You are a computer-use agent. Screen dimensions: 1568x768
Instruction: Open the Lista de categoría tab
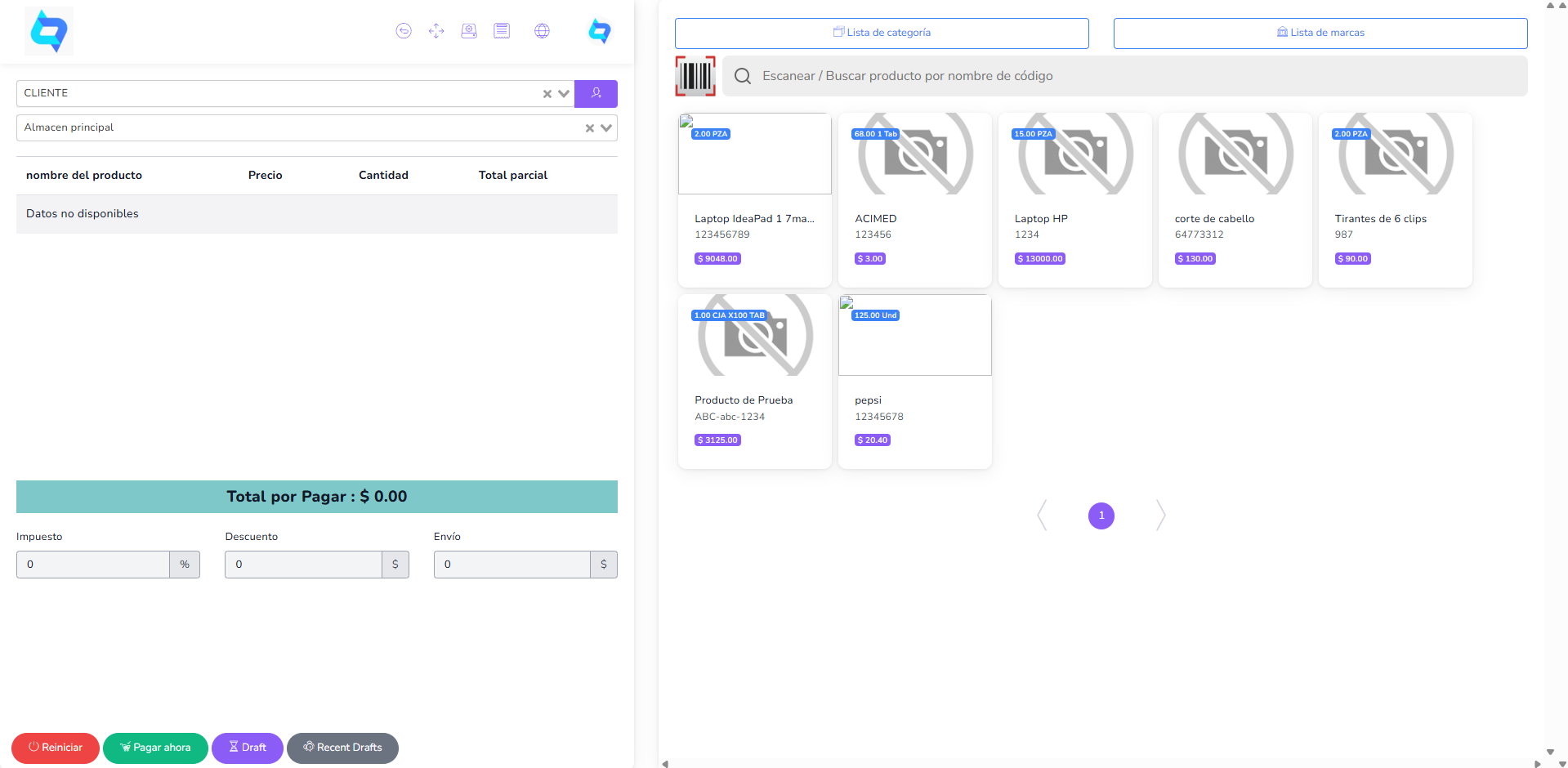(881, 33)
